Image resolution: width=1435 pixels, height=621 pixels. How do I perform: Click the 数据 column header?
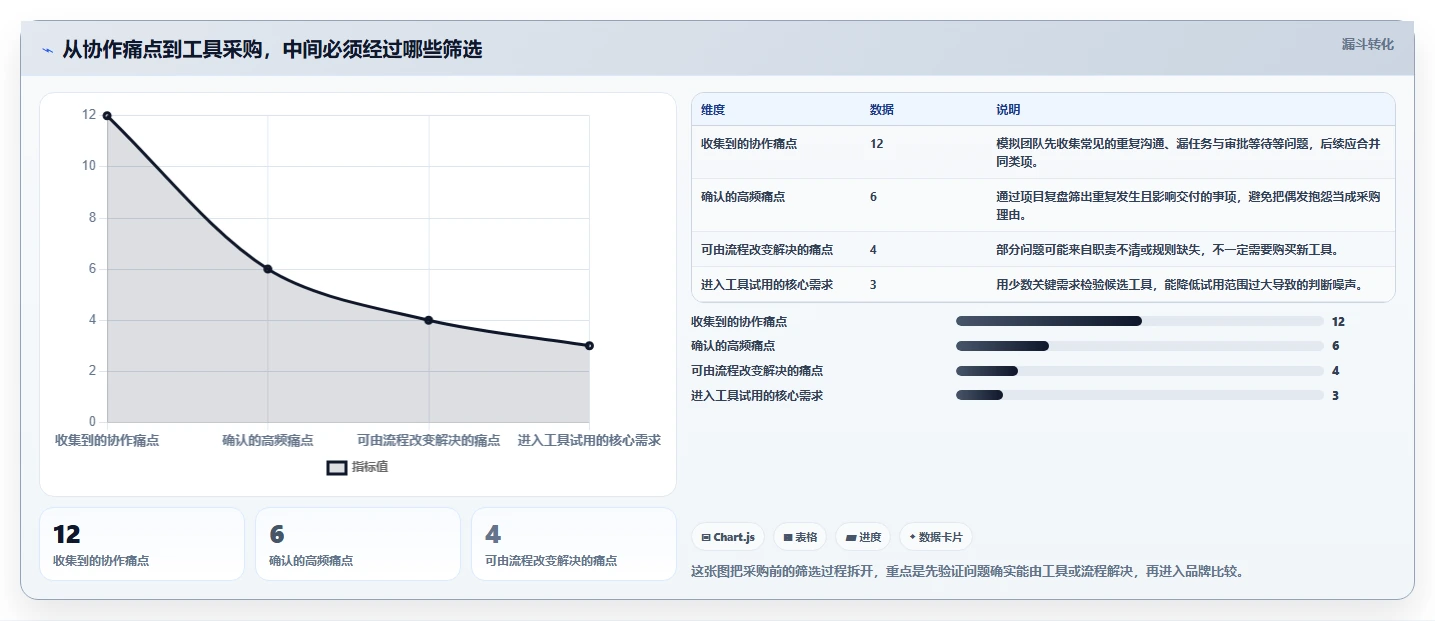coord(882,110)
